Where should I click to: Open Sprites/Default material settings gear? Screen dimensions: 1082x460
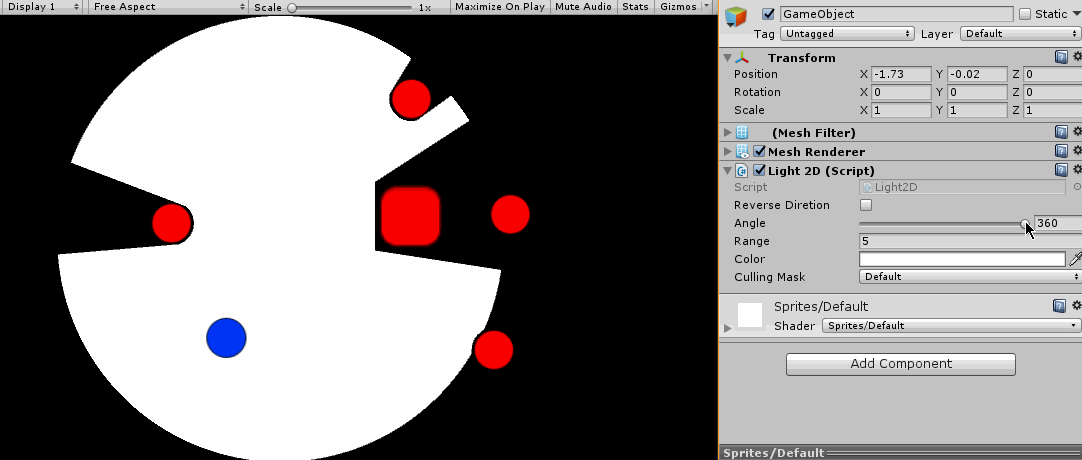point(1077,306)
